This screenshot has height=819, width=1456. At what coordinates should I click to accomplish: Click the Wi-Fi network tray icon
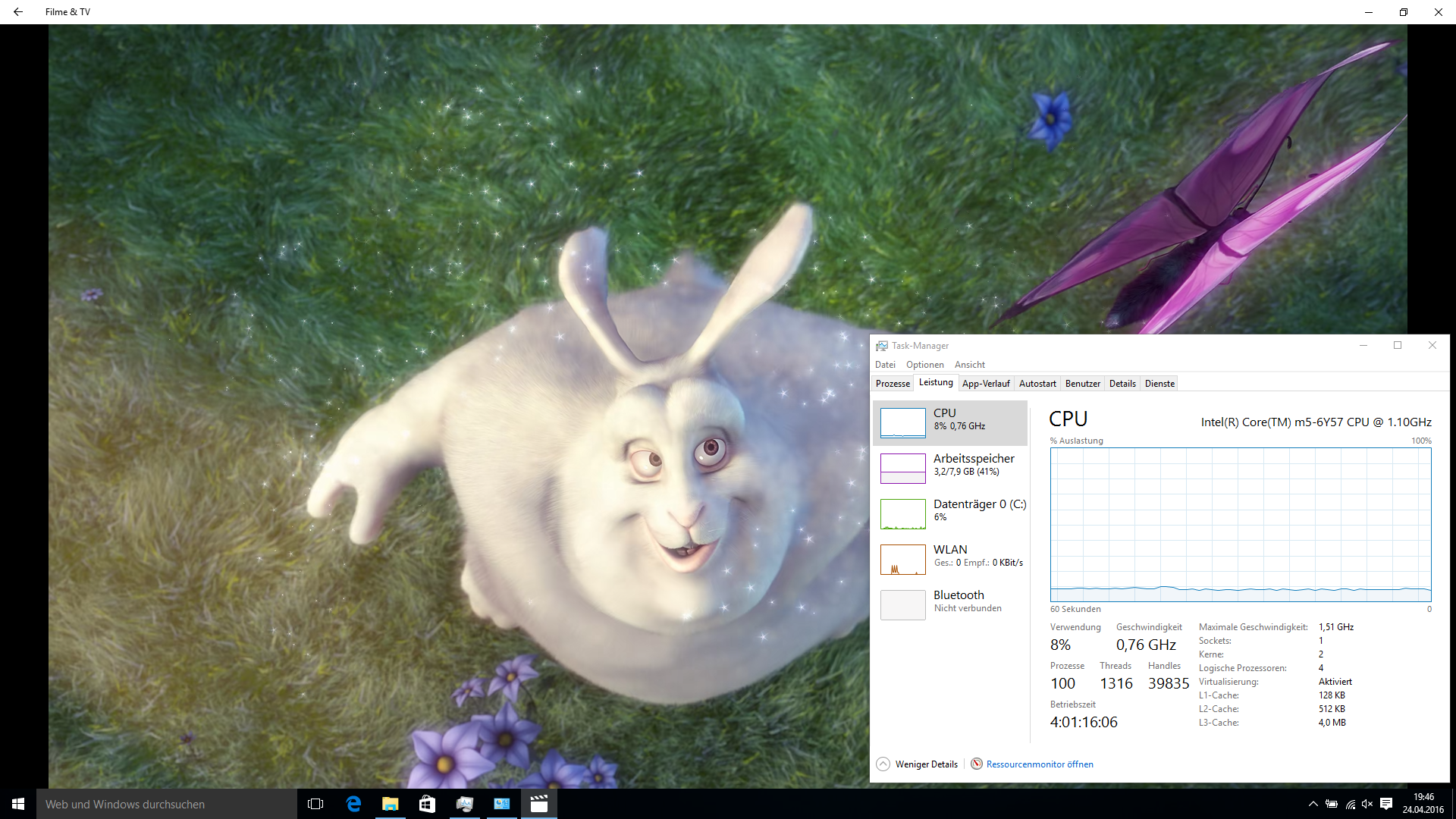pyautogui.click(x=1351, y=804)
